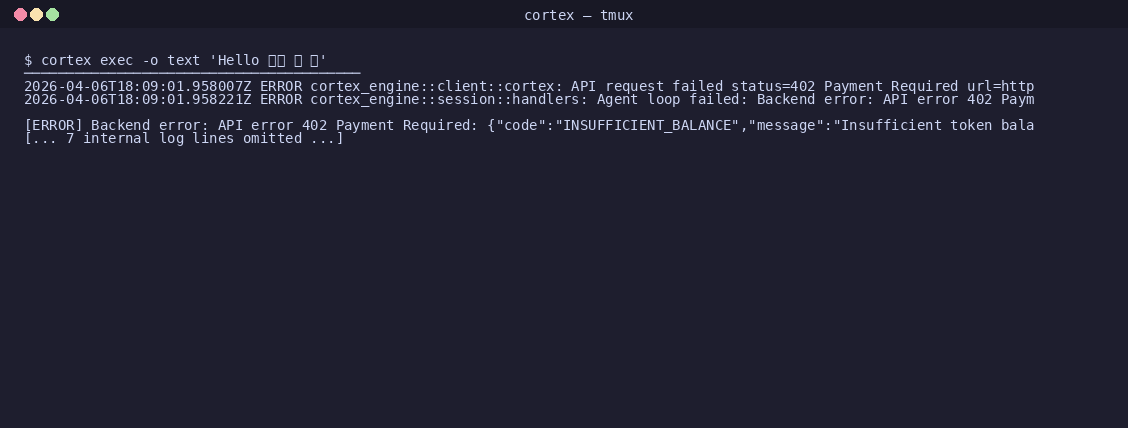
Task: Maximize the terminal with the green button
Action: click(53, 14)
